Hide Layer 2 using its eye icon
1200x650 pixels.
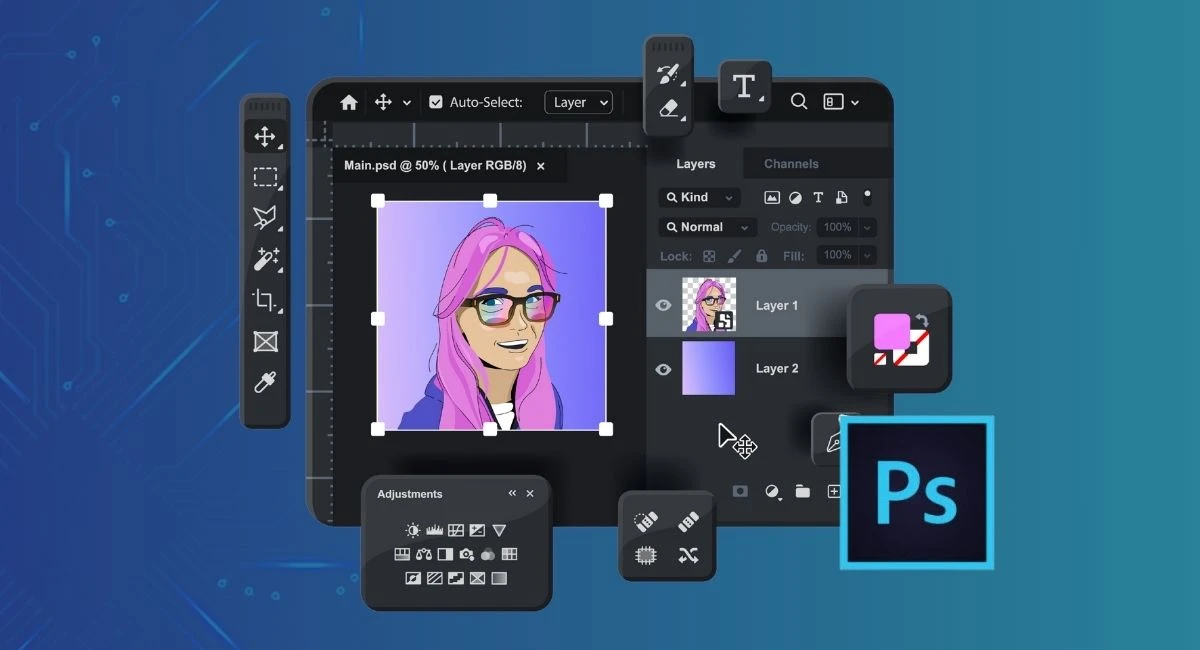pos(663,369)
